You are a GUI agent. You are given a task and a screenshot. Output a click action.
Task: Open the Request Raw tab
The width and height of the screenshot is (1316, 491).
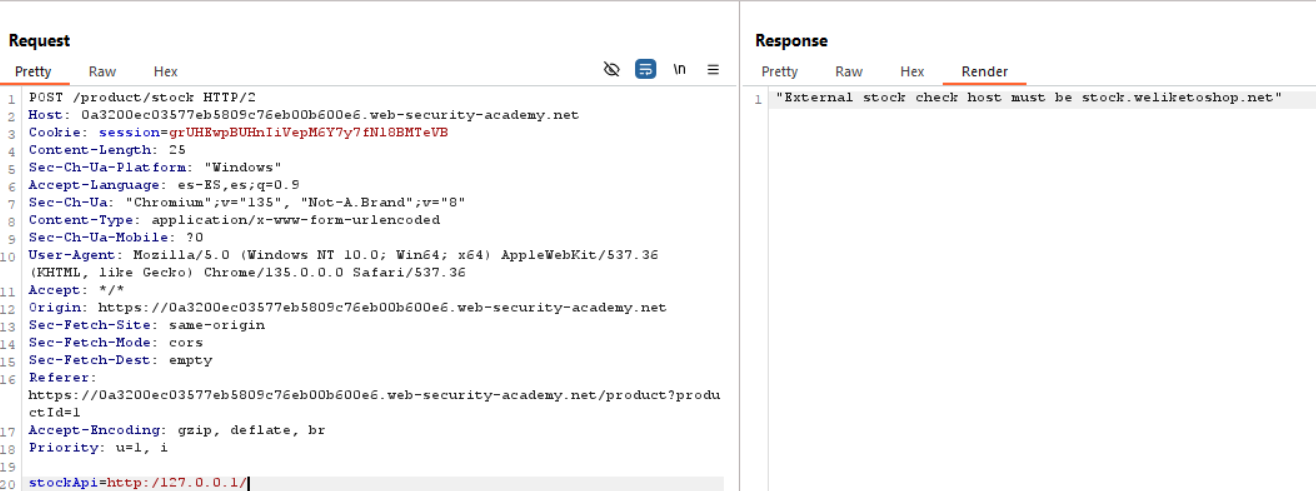coord(102,71)
